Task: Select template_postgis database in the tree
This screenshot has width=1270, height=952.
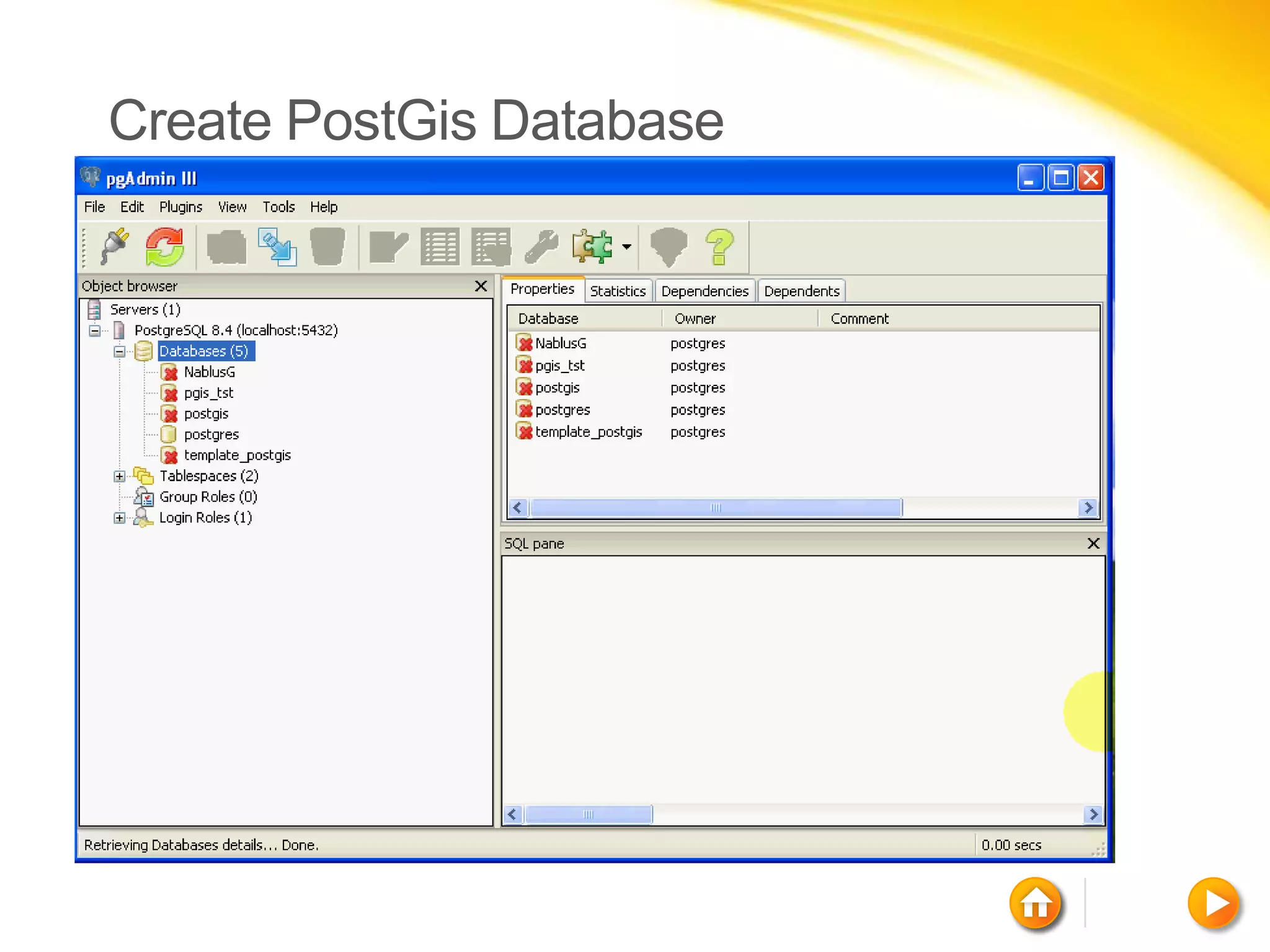Action: (238, 455)
